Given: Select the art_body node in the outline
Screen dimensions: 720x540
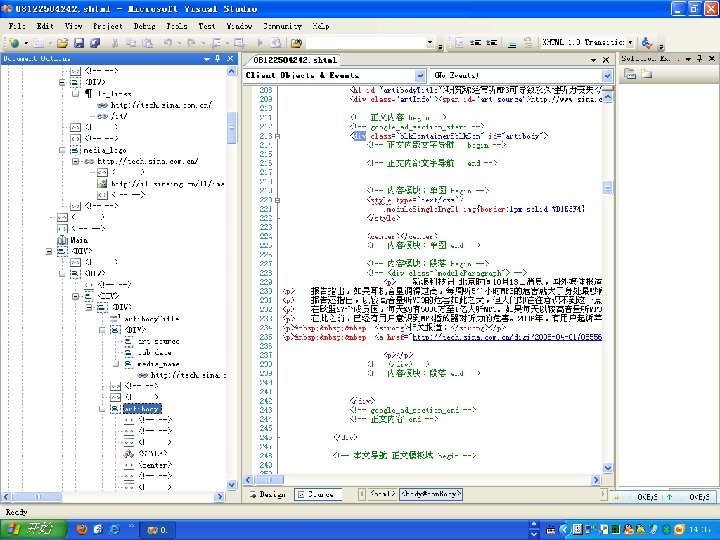Looking at the screenshot, I should (x=141, y=408).
